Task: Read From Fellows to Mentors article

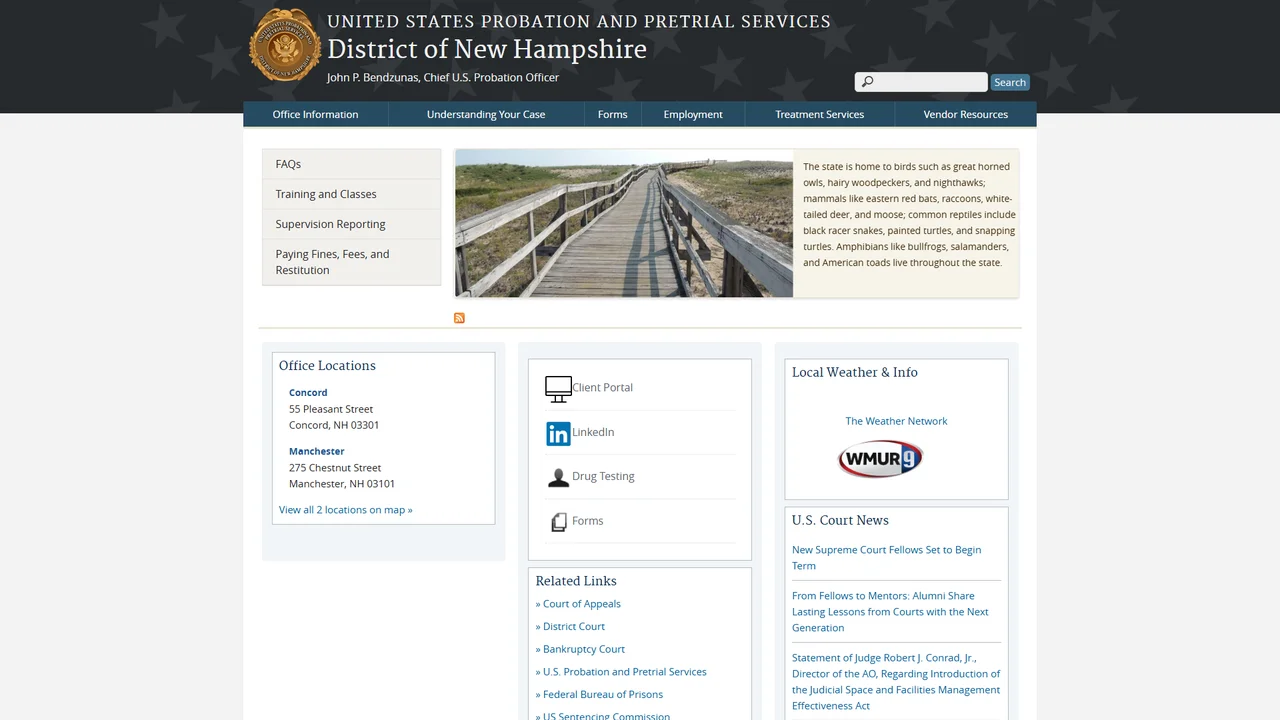Action: coord(890,612)
